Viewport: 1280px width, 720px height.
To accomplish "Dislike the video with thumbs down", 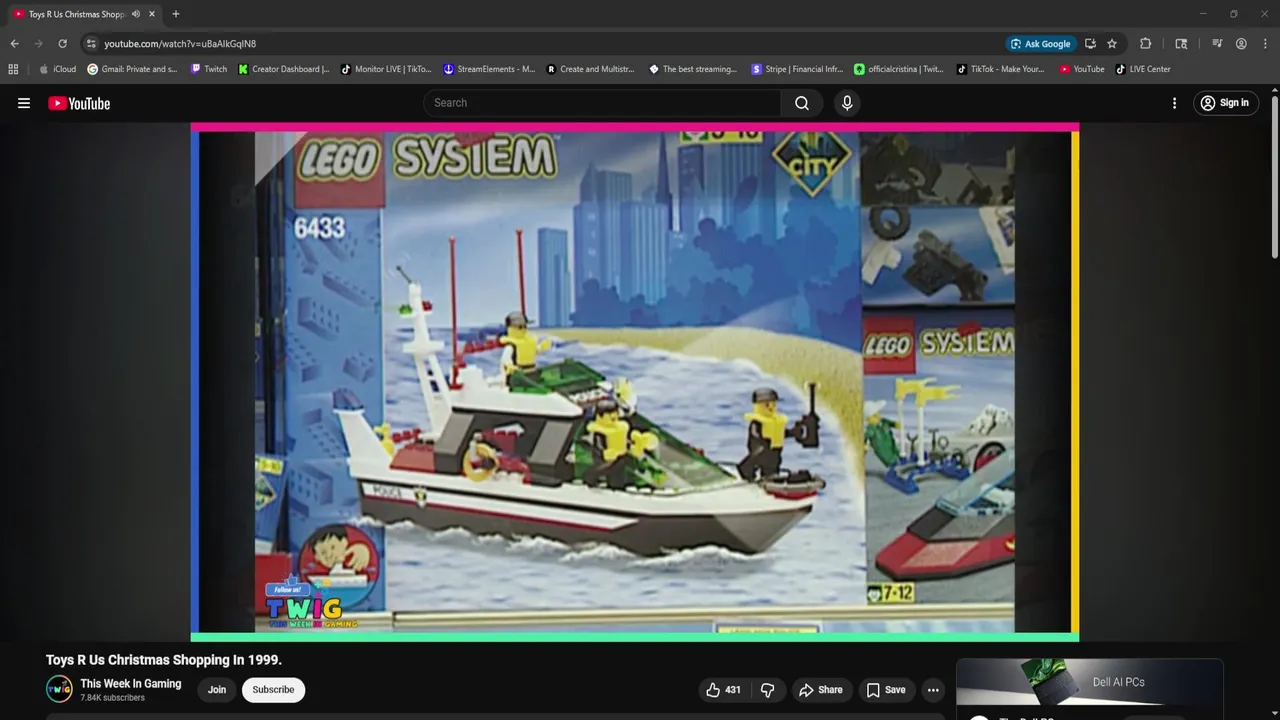I will pos(768,690).
